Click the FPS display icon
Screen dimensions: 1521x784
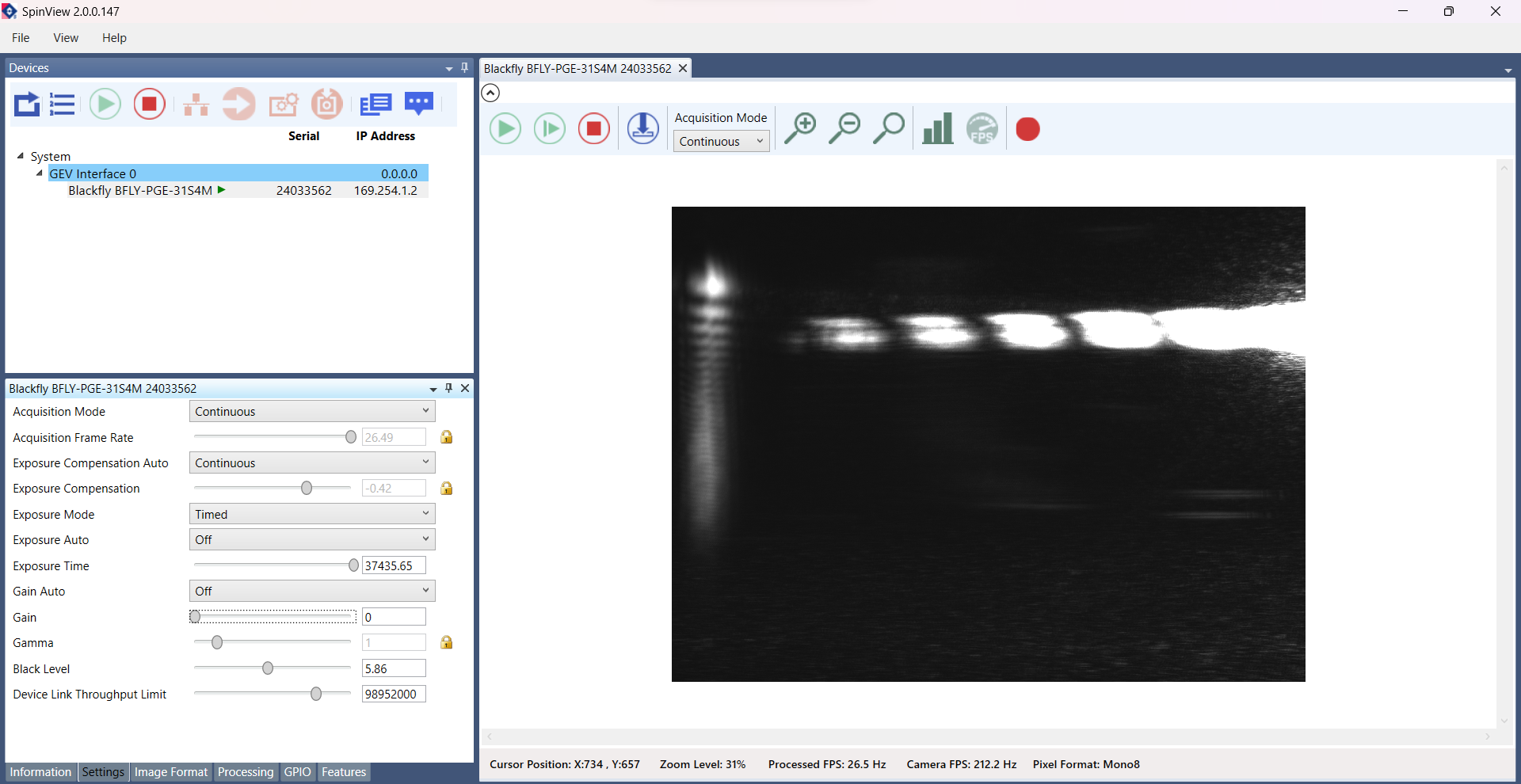pos(982,128)
